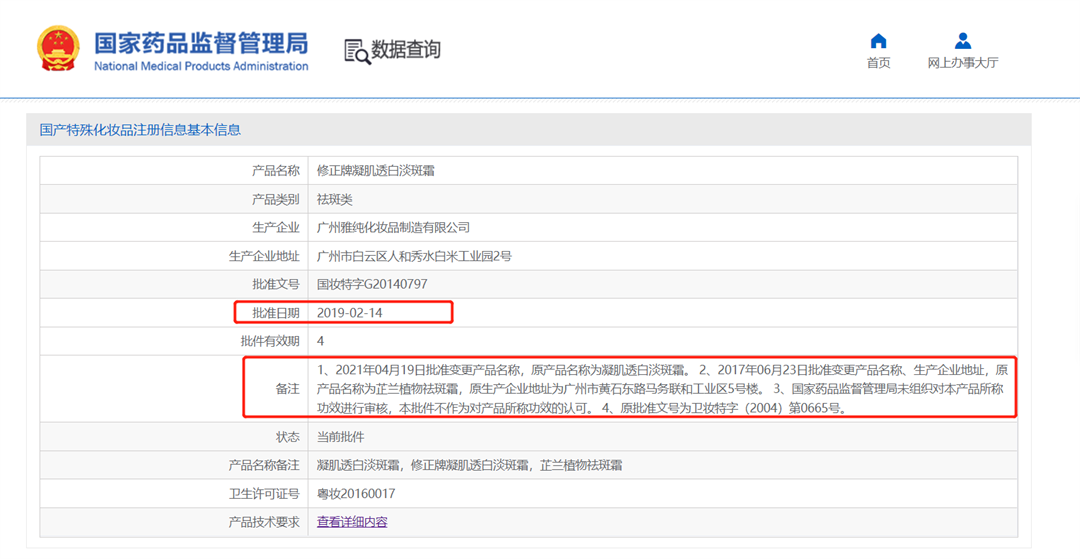Click the national emblem logo
Viewport: 1080px width, 559px height.
(58, 48)
